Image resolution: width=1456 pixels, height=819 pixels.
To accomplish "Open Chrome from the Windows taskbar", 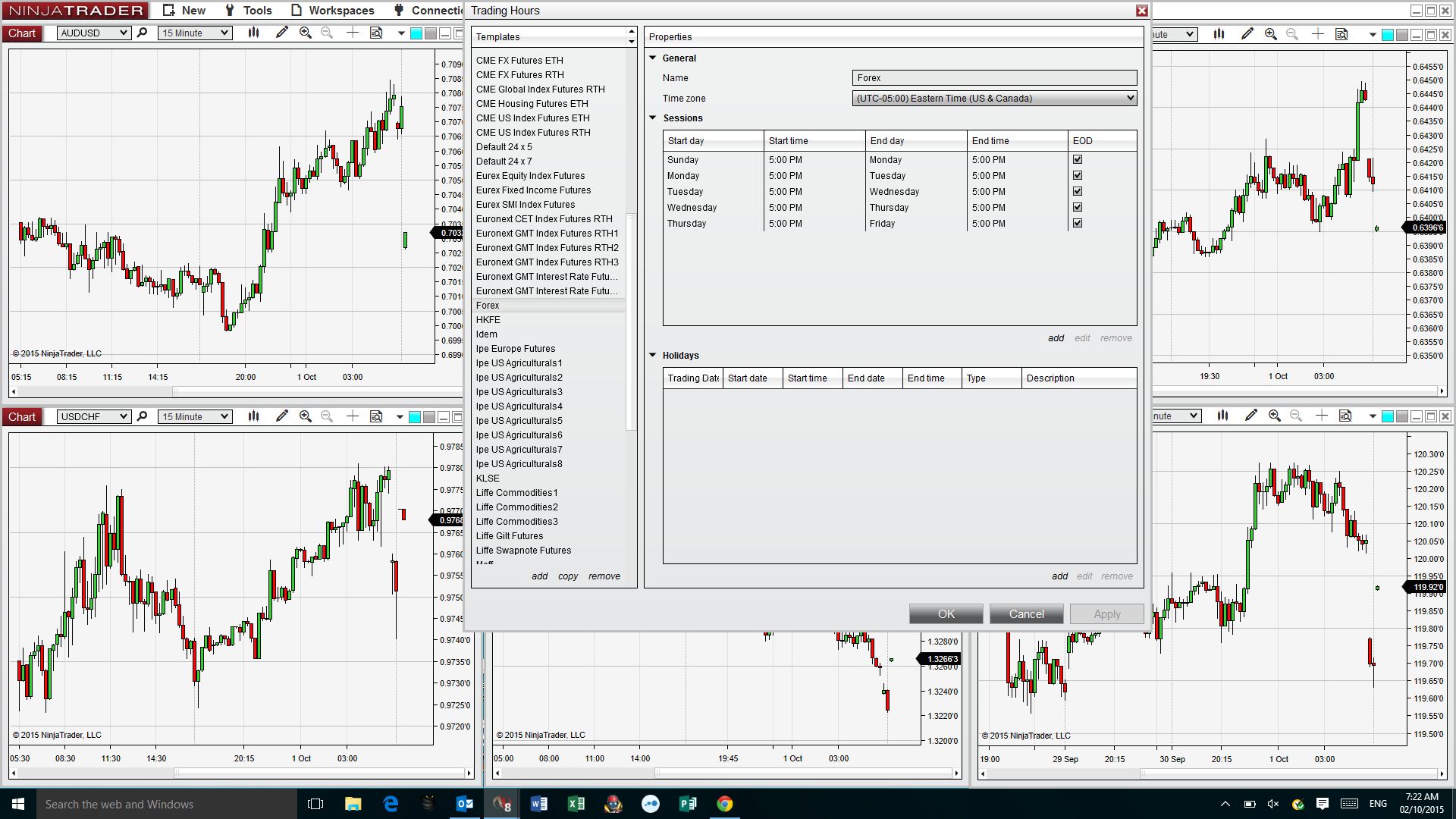I will (x=725, y=804).
